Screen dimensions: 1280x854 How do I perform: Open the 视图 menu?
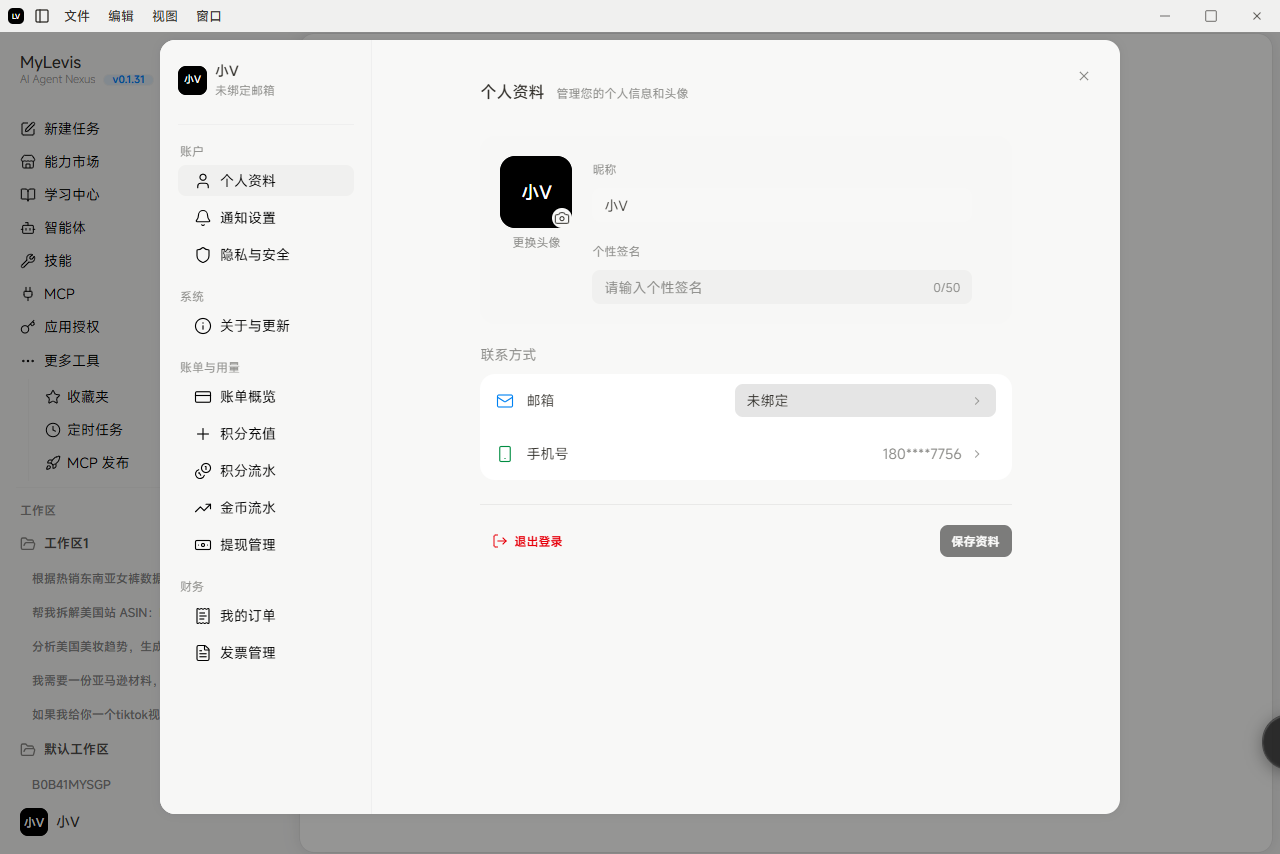tap(165, 16)
